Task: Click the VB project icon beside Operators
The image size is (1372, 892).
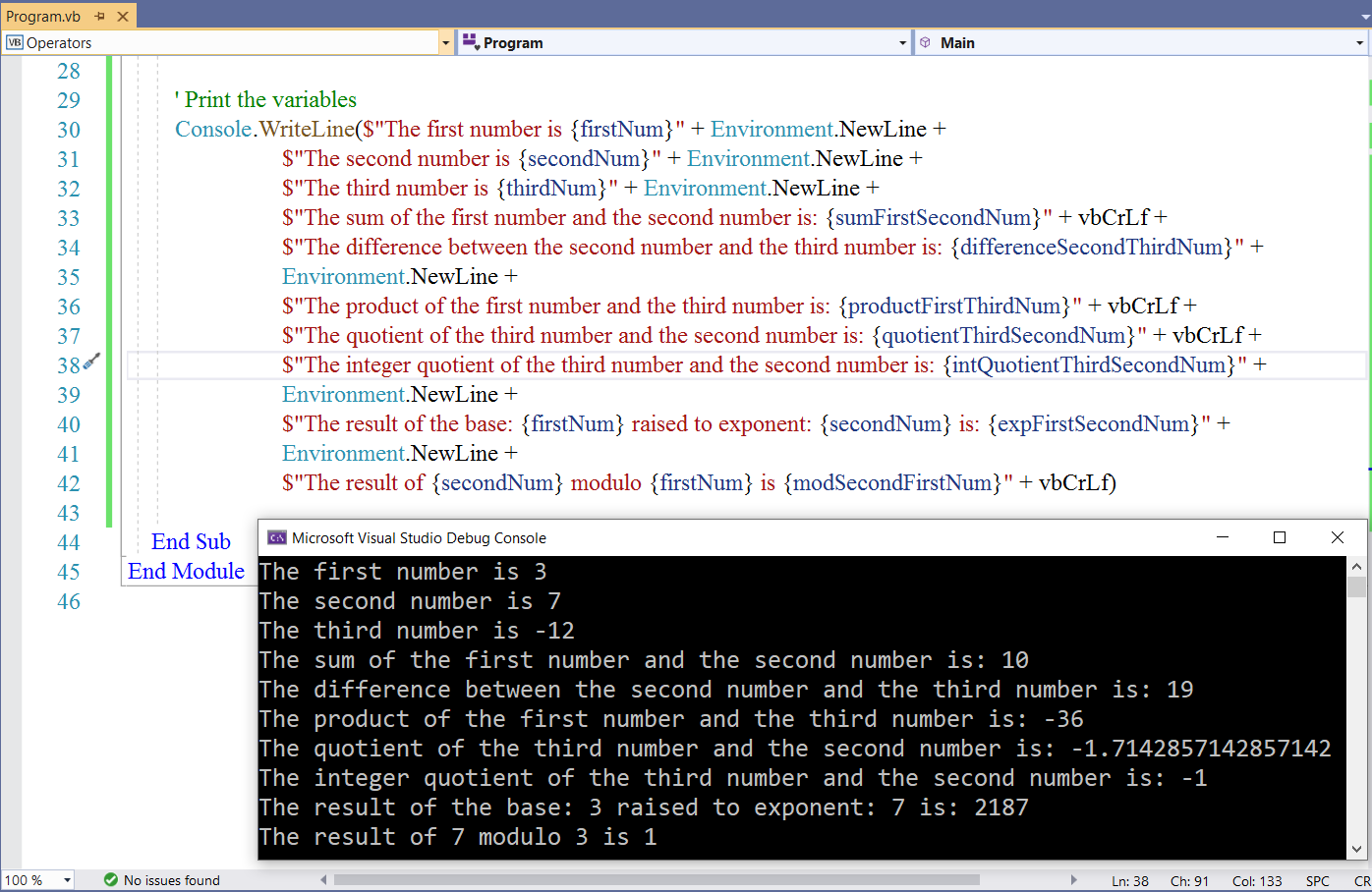Action: tap(15, 42)
